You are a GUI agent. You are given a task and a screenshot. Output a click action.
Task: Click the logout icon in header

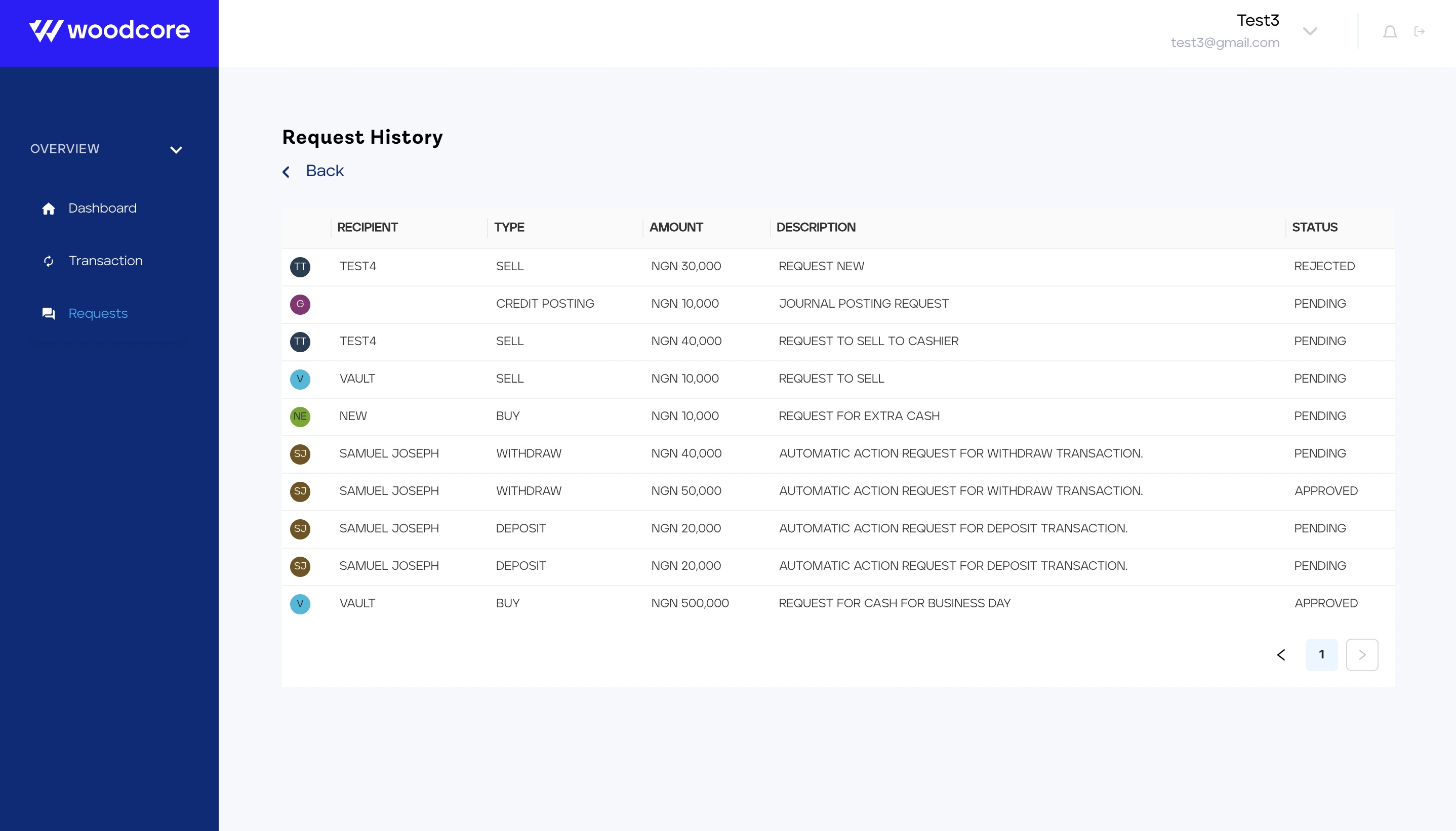click(x=1420, y=32)
